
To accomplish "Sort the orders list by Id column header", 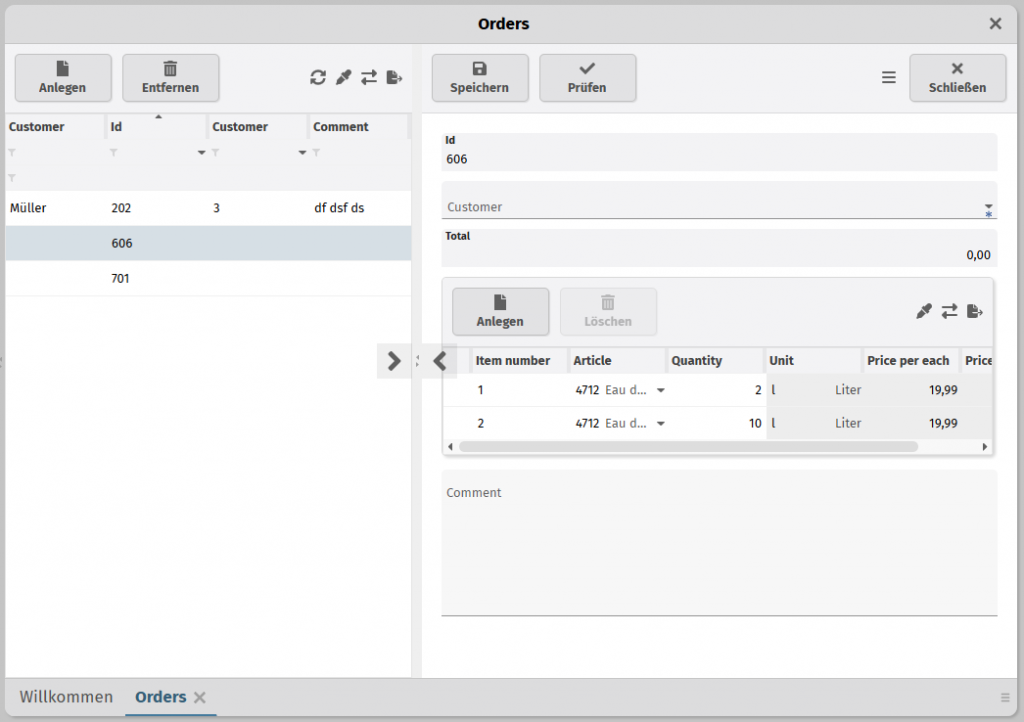I will click(x=155, y=127).
